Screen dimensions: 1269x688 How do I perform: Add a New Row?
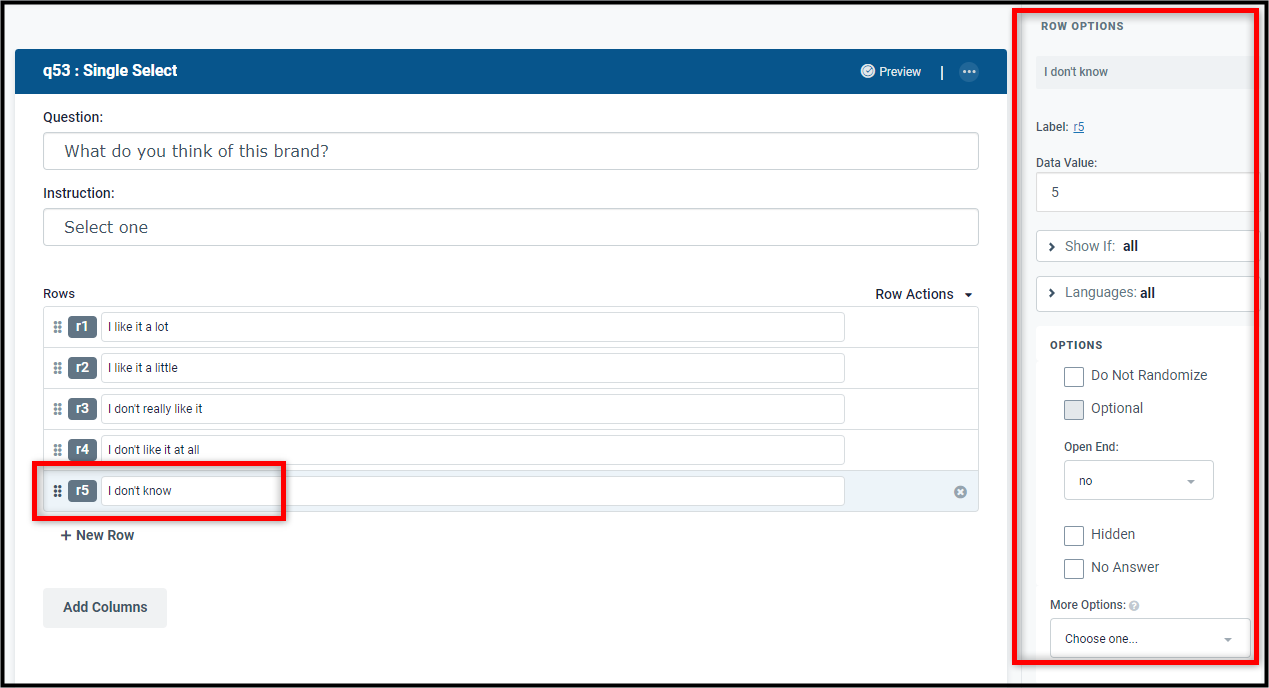[97, 536]
